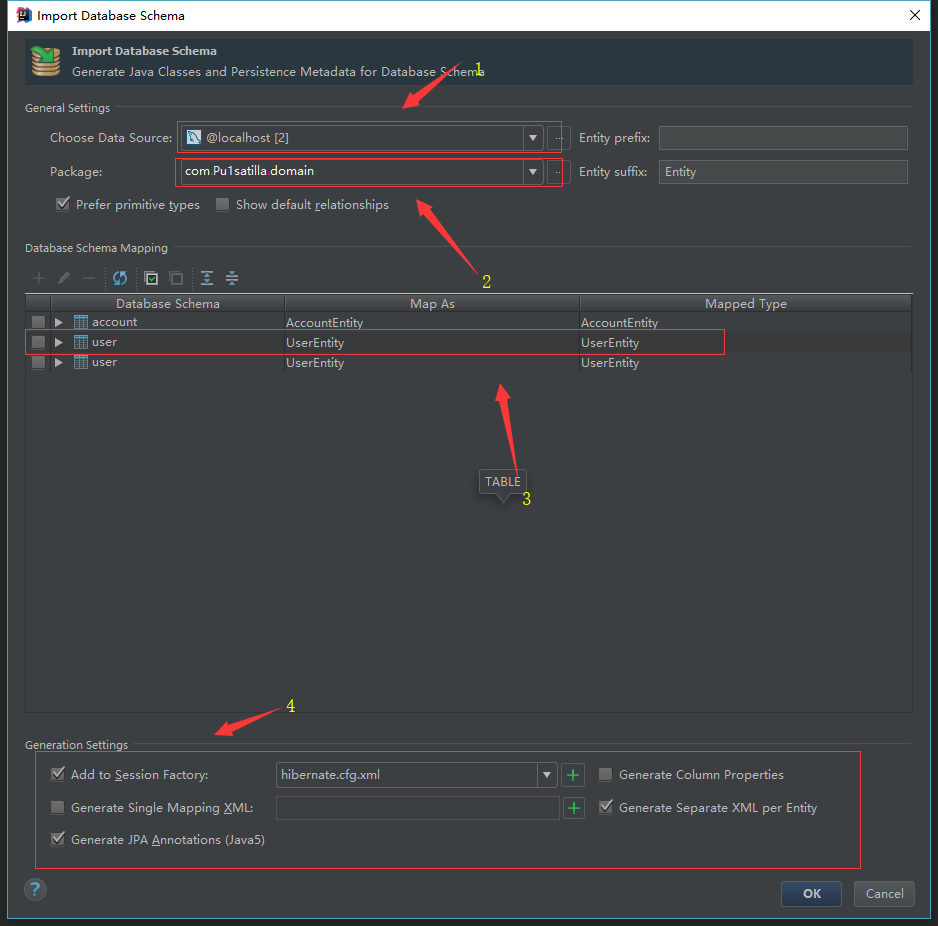
Task: Open the Add to Session Factory file dropdown
Action: 547,775
